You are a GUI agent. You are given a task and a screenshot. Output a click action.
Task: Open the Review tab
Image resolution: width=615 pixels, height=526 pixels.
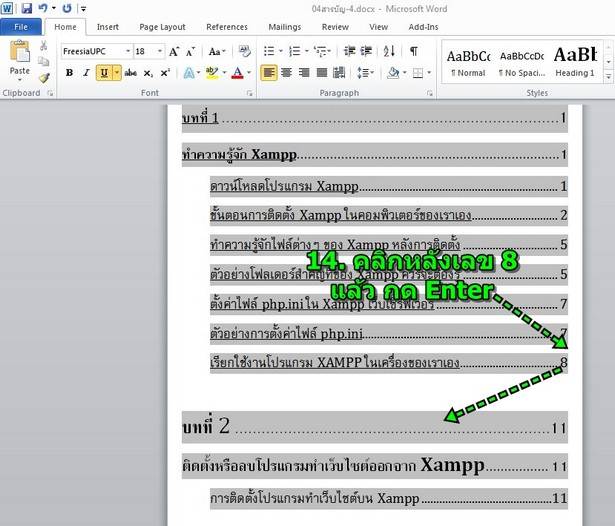click(335, 27)
